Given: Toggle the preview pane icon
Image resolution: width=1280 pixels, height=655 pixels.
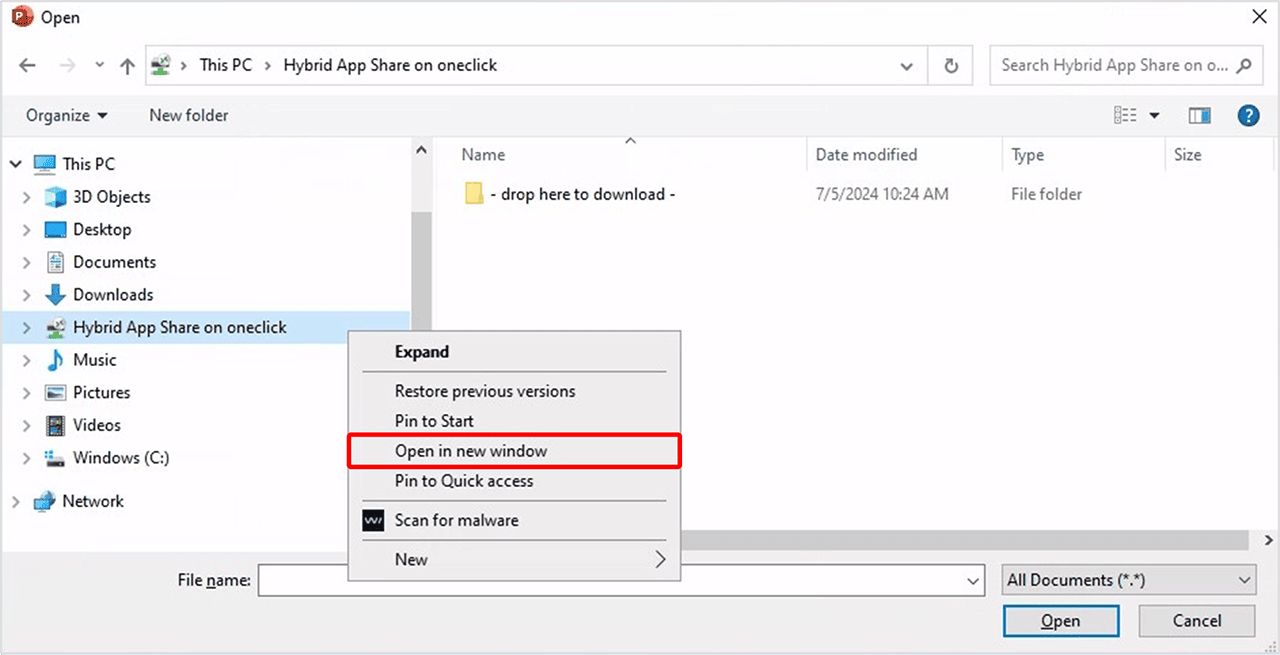Looking at the screenshot, I should click(x=1200, y=116).
